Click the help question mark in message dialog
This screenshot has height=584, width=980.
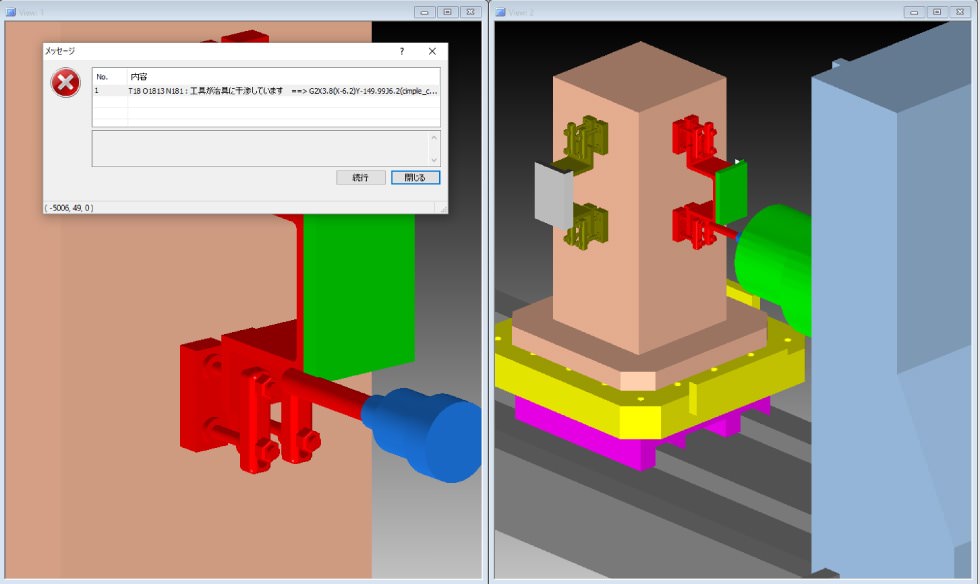[x=402, y=51]
